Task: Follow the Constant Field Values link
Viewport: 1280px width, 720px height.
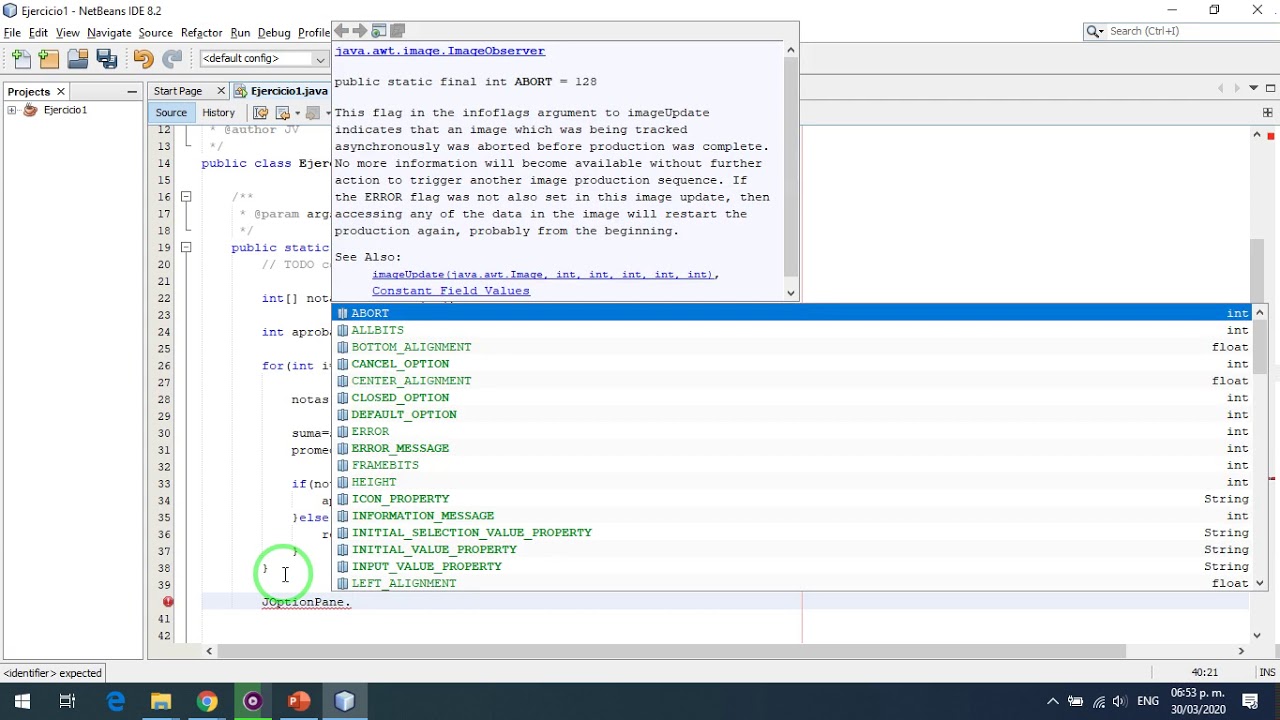Action: [x=451, y=291]
